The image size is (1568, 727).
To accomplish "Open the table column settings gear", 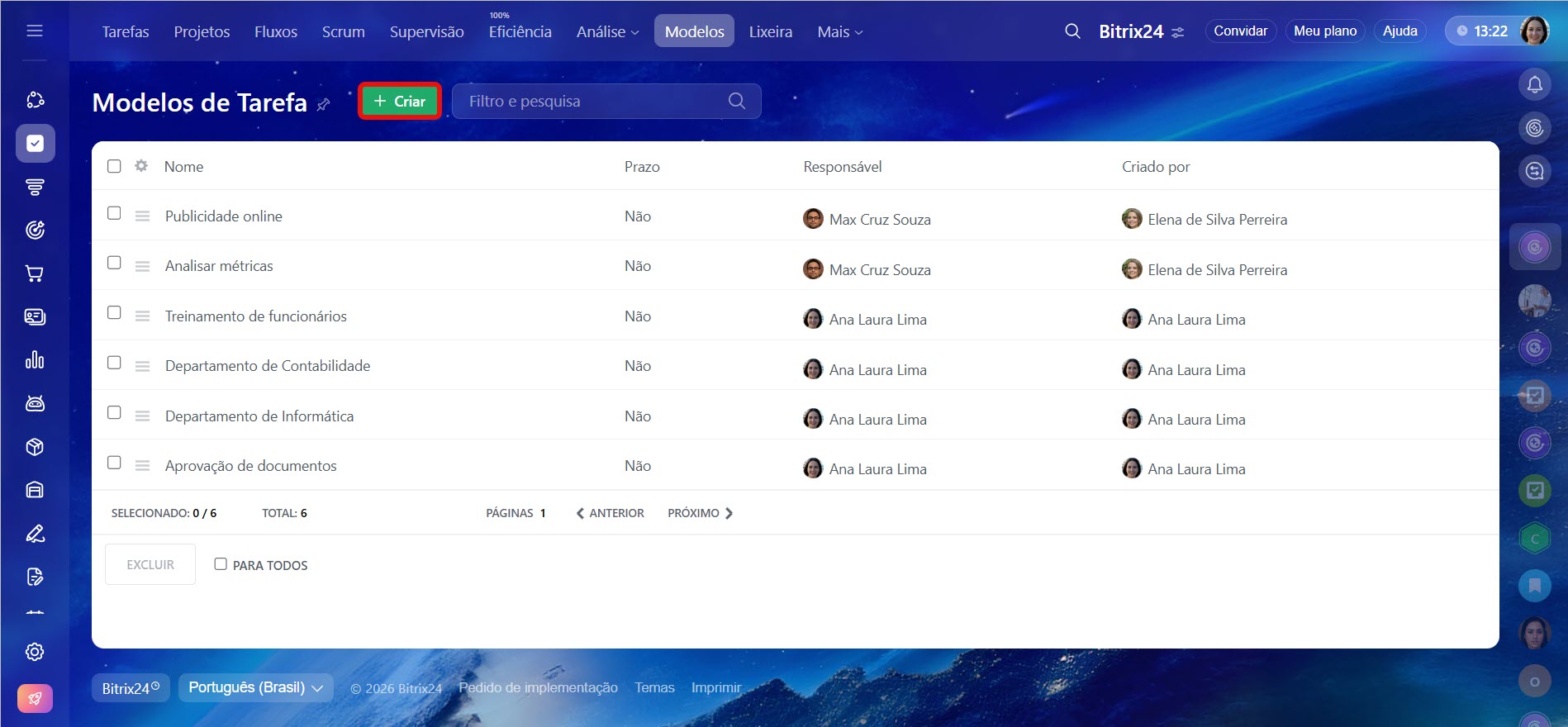I will 141,166.
